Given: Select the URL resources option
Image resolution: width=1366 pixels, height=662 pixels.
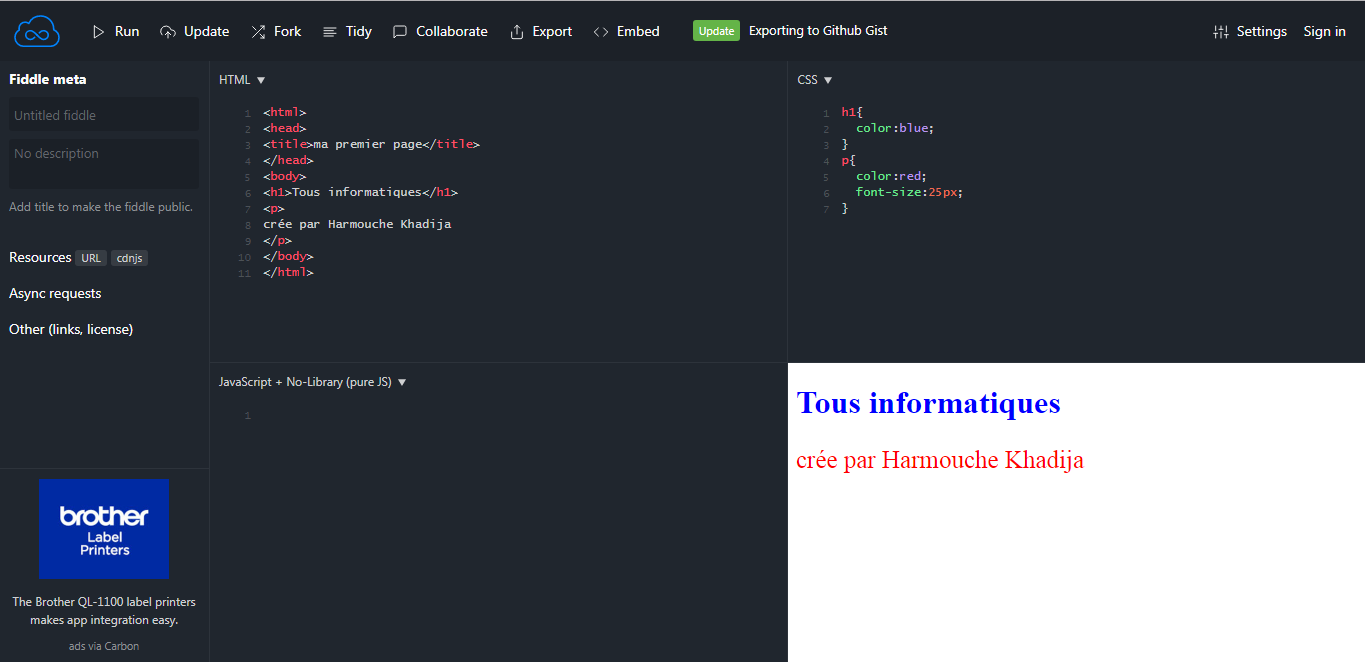Looking at the screenshot, I should [x=91, y=257].
